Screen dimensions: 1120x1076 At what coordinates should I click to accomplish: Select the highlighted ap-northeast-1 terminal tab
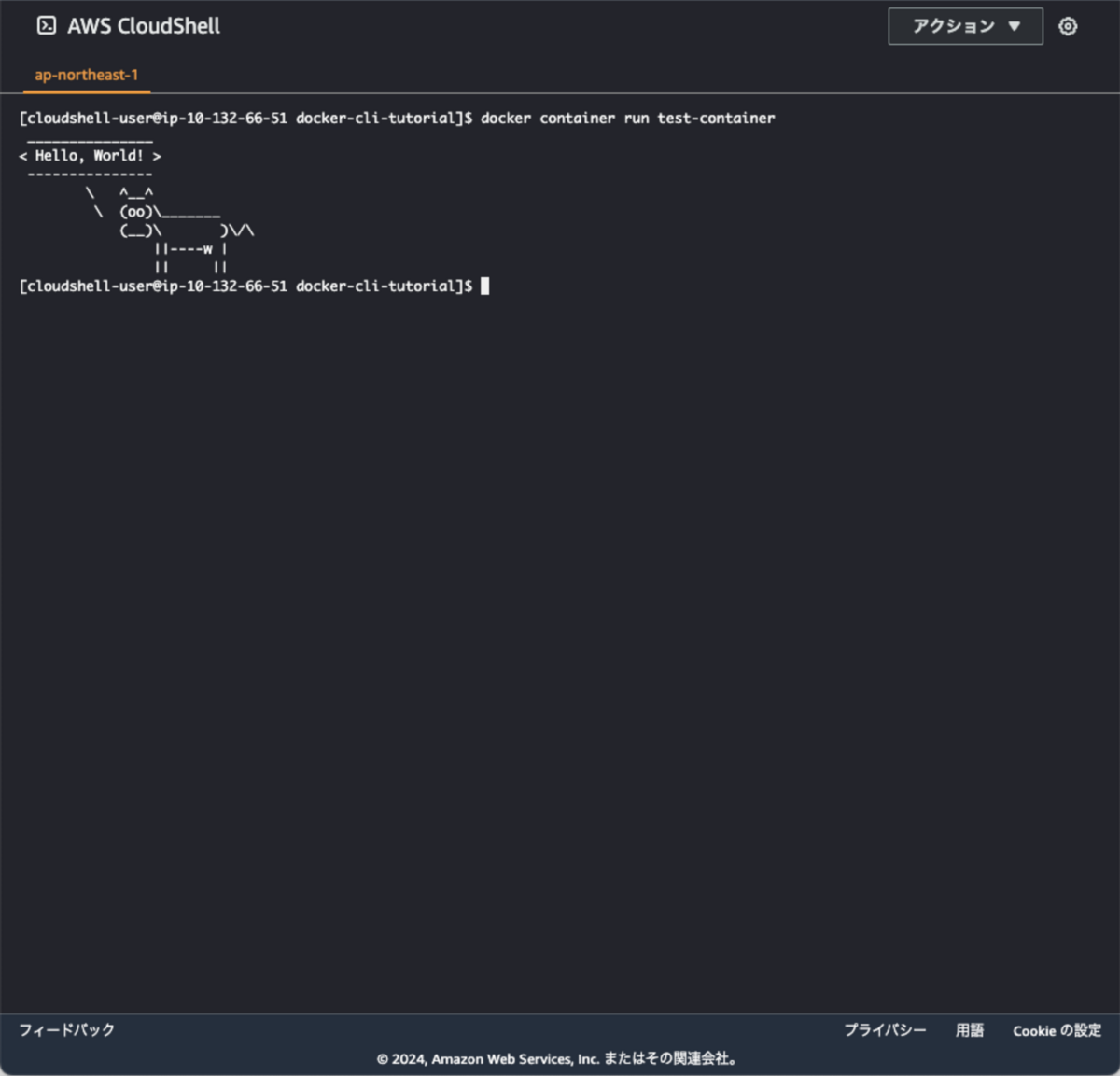tap(85, 75)
